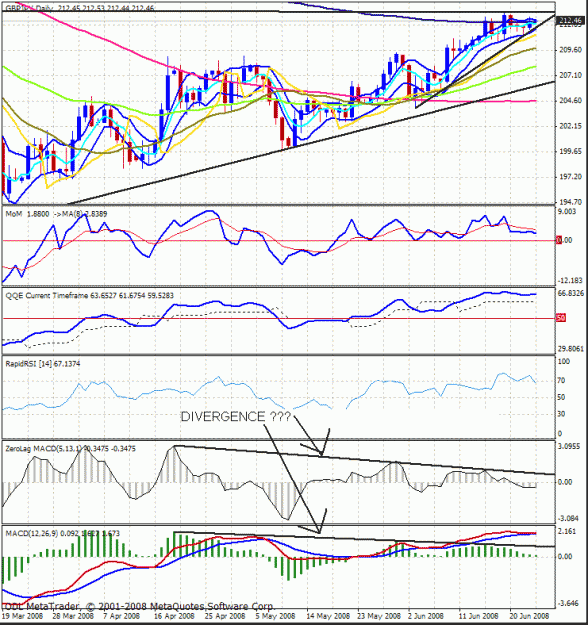
Task: Click the -12.183 scale value in MoM panel
Action: [570, 281]
